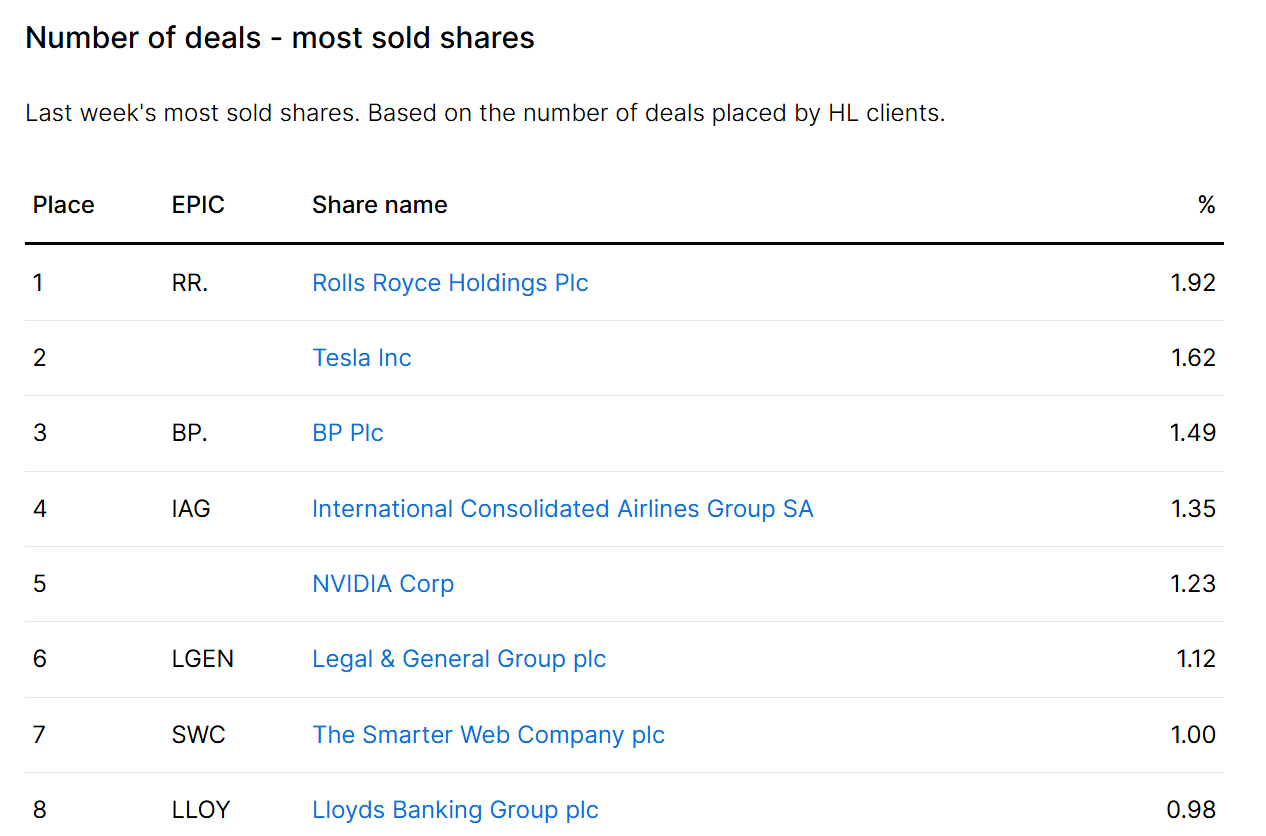The width and height of the screenshot is (1266, 836).
Task: Open Lloyds Banking Group plc link
Action: tap(455, 810)
